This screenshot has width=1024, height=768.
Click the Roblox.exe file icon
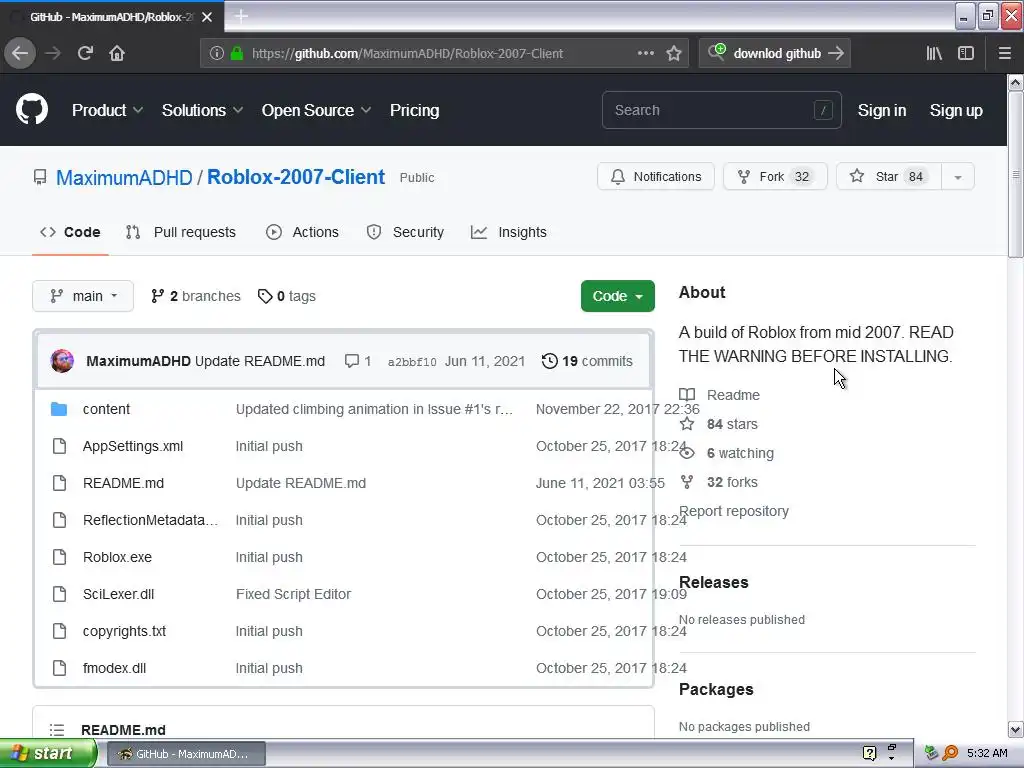coord(59,557)
